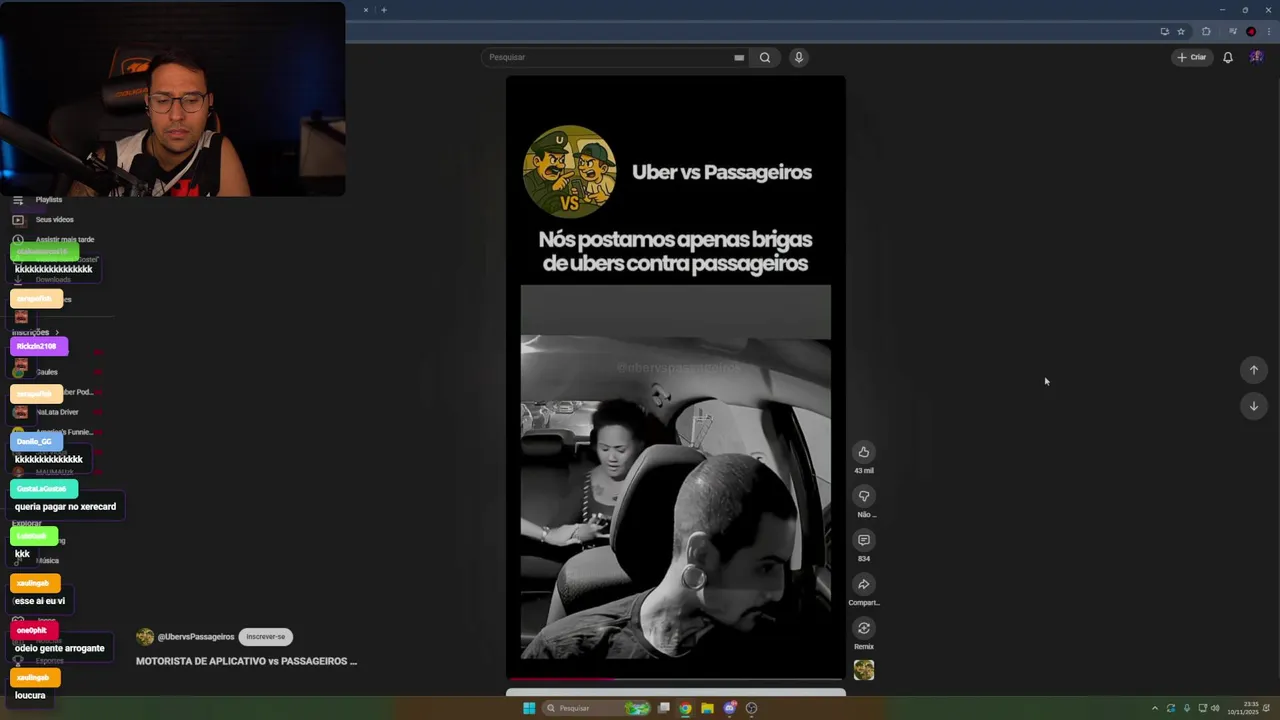Viewport: 1280px width, 720px height.
Task: Click the Criar create button
Action: [1191, 57]
